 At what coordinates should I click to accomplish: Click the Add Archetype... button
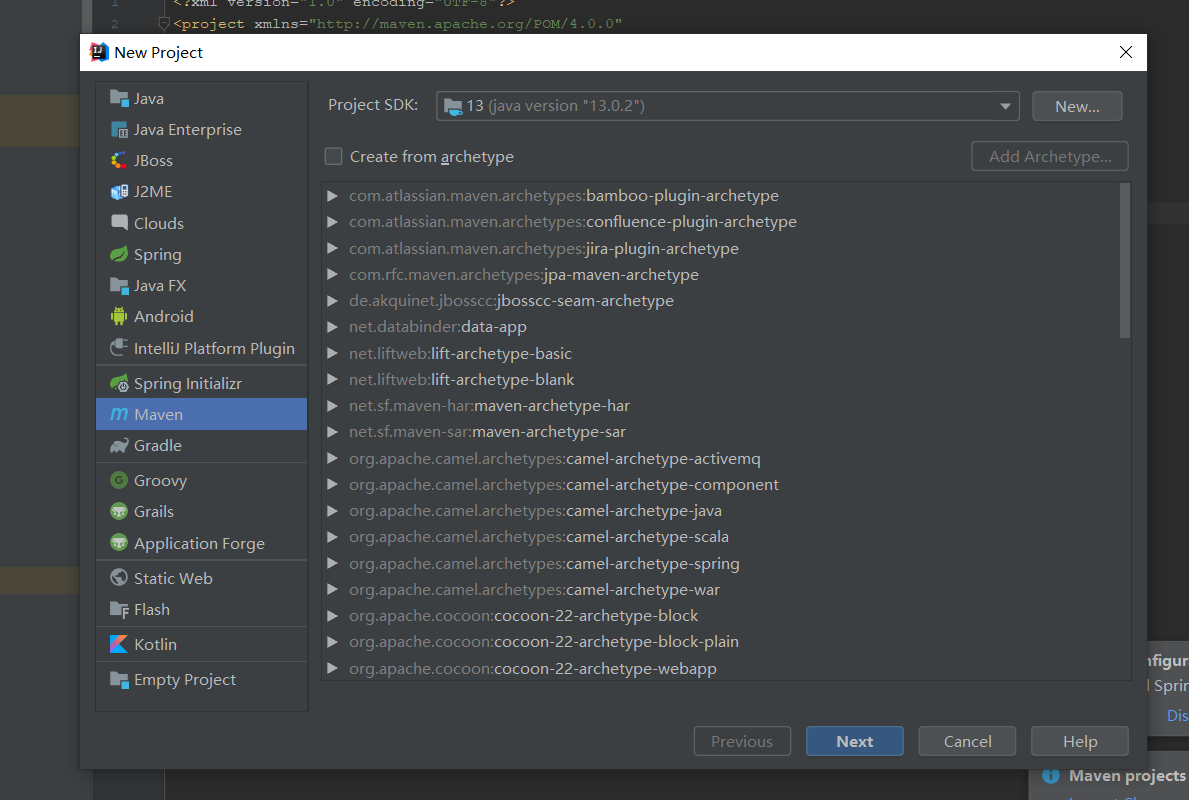coord(1049,156)
